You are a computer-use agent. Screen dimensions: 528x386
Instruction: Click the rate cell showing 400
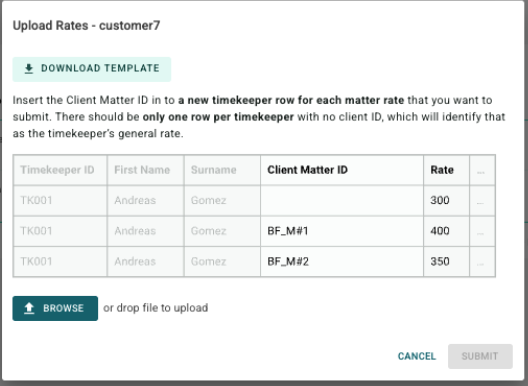point(447,231)
